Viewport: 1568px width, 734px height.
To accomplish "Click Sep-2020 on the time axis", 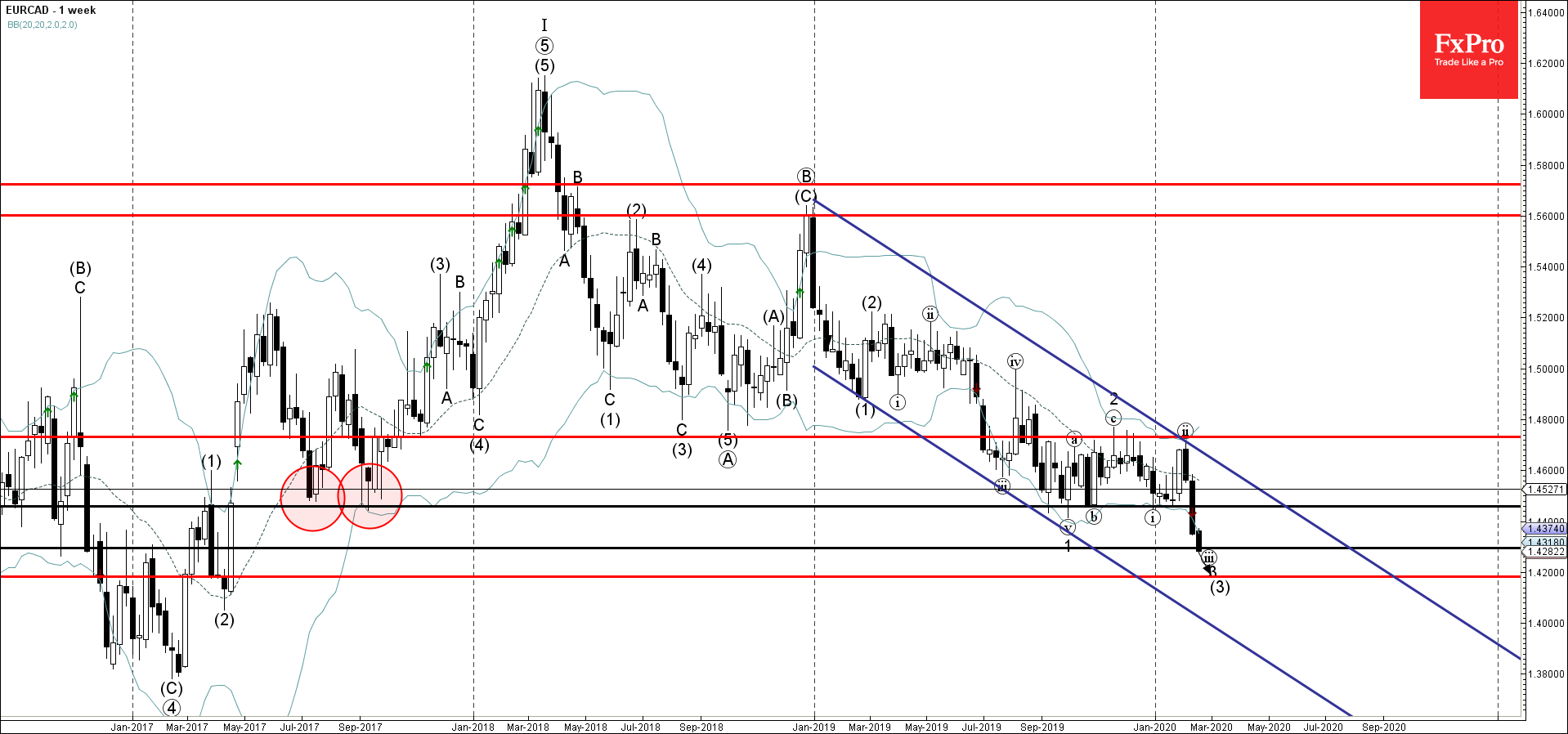I will (1383, 727).
